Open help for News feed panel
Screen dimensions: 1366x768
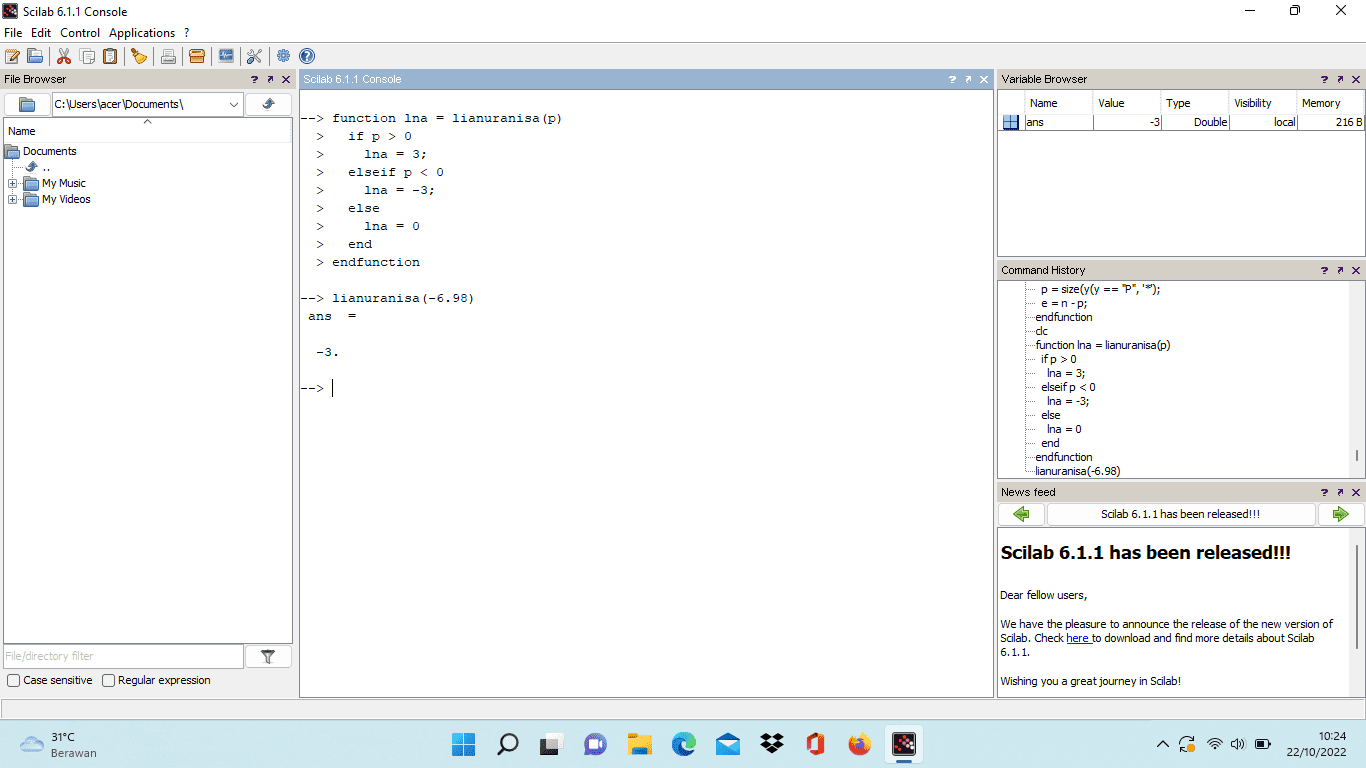[x=1324, y=492]
